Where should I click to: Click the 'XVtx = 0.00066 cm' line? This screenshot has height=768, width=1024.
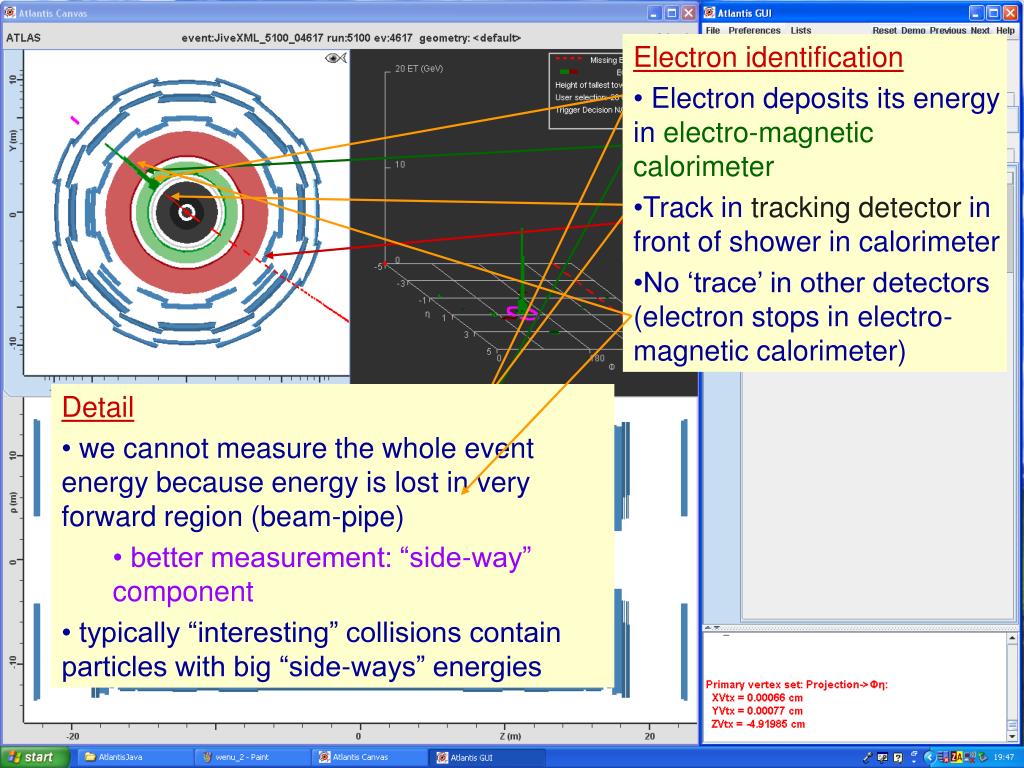[x=757, y=697]
